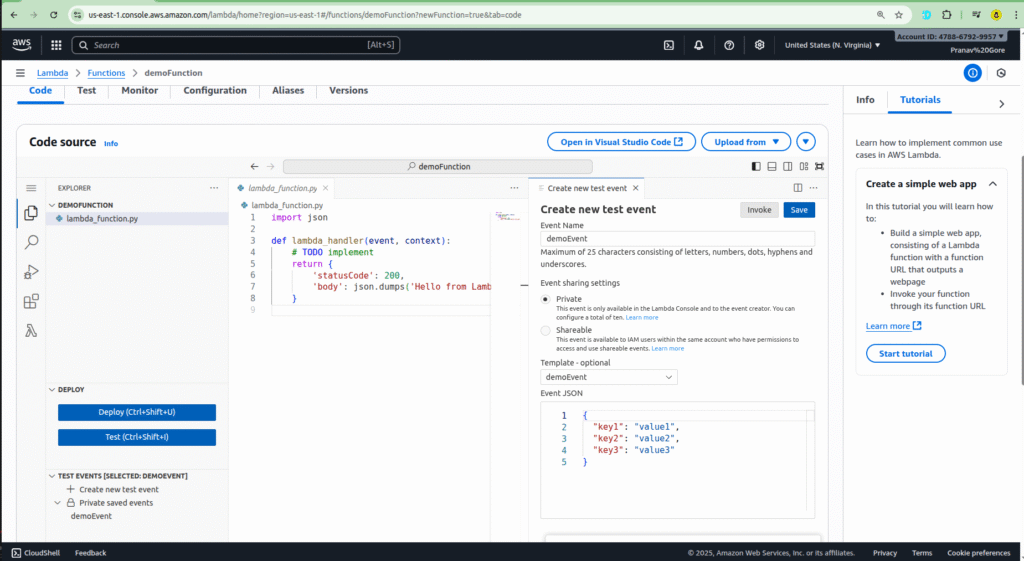The height and width of the screenshot is (561, 1024).
Task: Switch to the Info tab in side panel
Action: tap(865, 100)
